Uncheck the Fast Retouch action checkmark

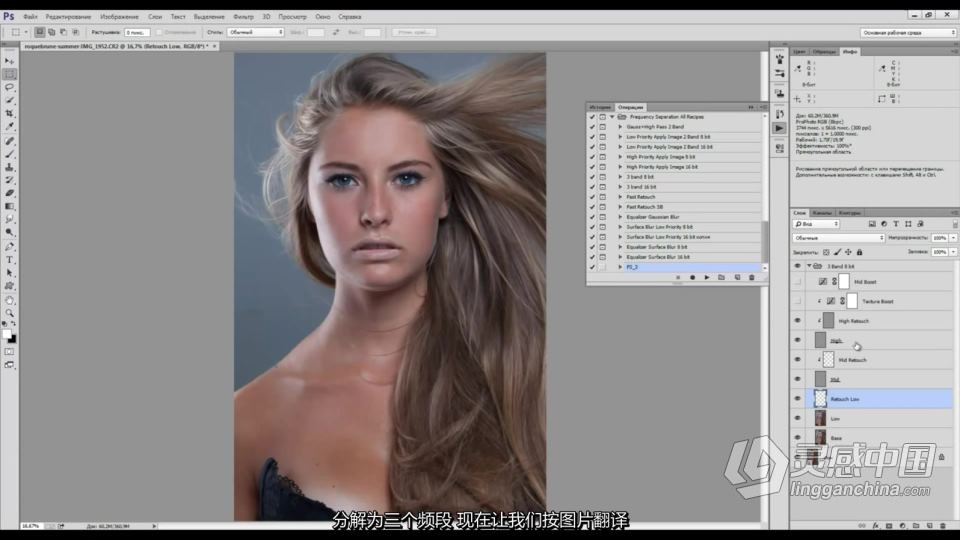pyautogui.click(x=592, y=197)
